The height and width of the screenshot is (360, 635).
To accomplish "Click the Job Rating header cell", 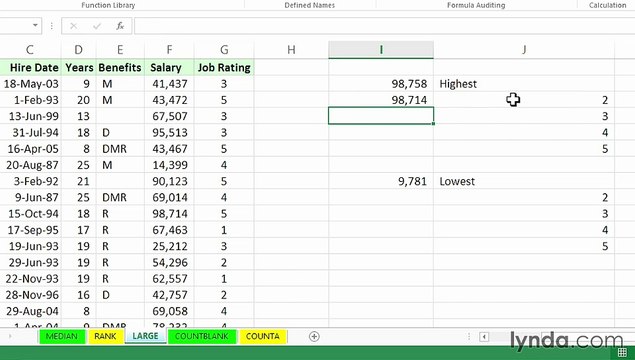I will coord(224,68).
